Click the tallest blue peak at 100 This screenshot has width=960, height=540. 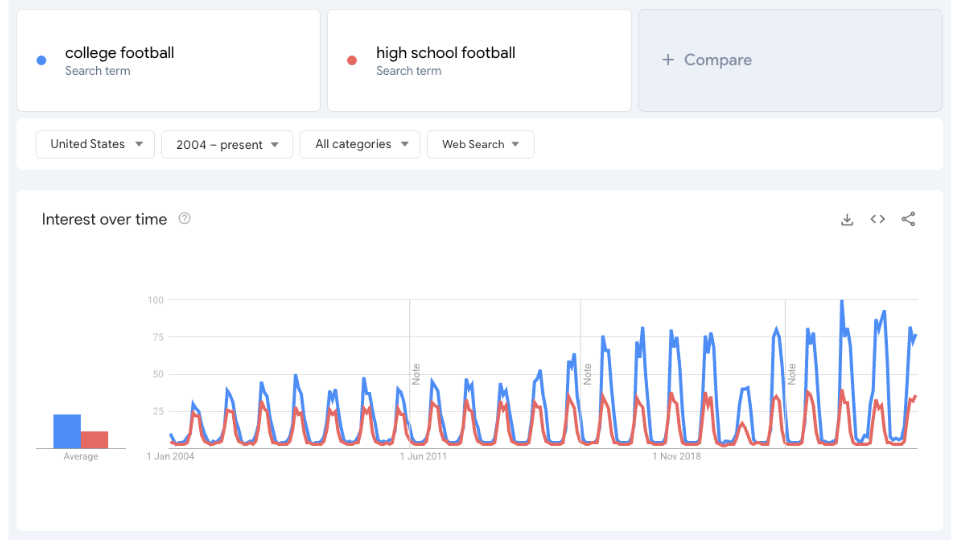click(841, 301)
